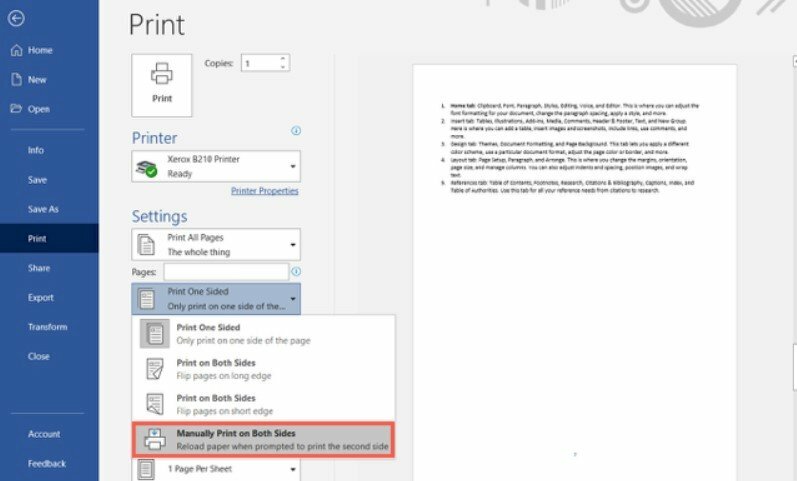Screen dimensions: 797x481
Task: Click the printer info icon
Action: click(x=296, y=131)
